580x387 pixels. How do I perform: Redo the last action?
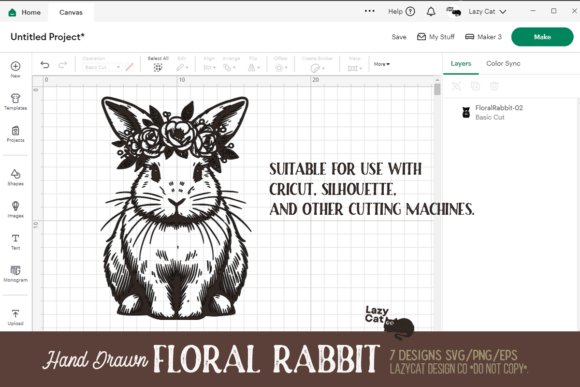(x=63, y=65)
